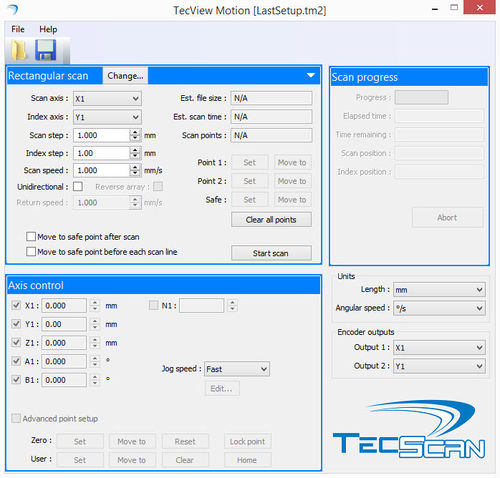Toggle the Reverse array checkbox

[x=158, y=186]
